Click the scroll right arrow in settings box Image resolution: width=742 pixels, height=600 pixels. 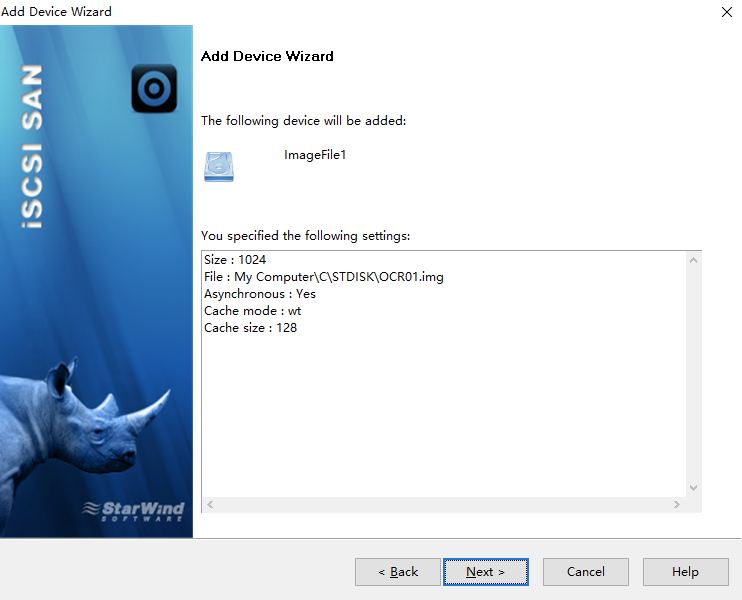677,504
